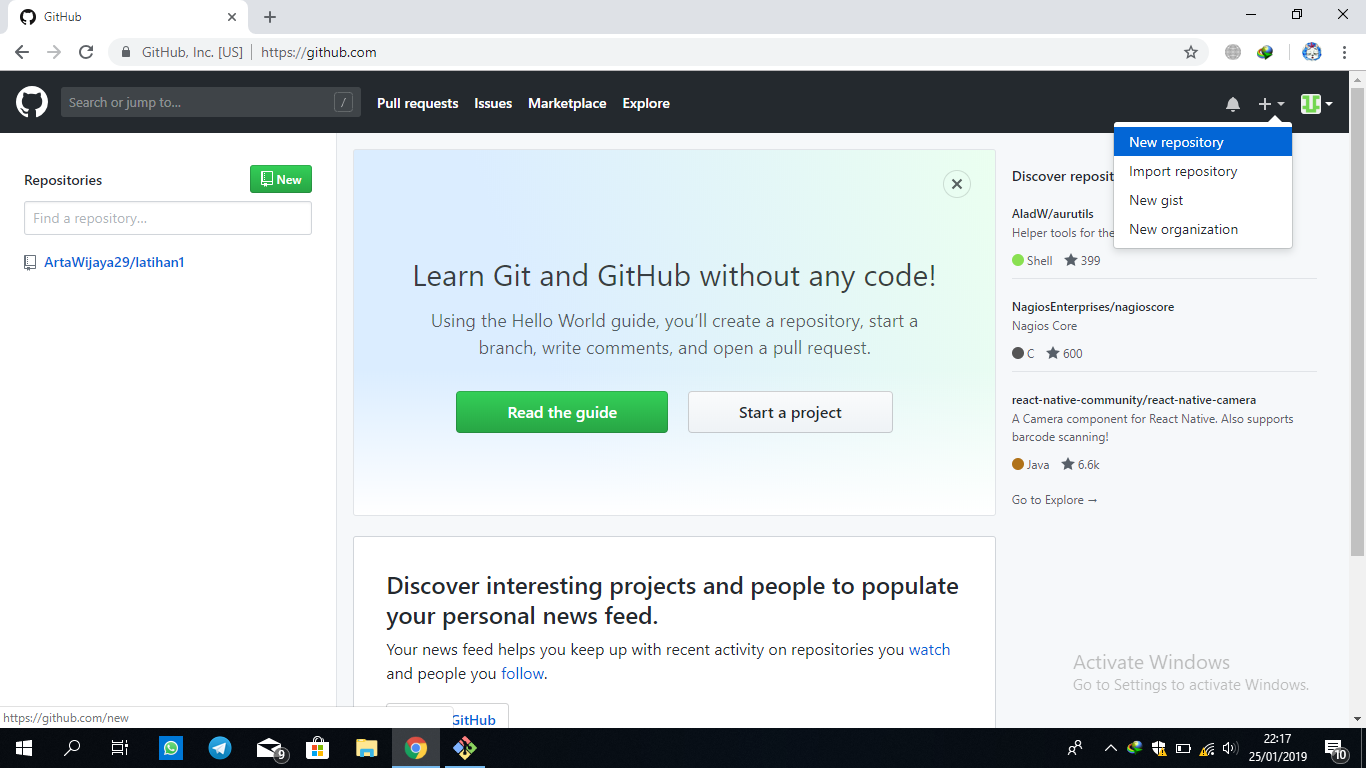Reload the page with the refresh icon

click(x=86, y=52)
